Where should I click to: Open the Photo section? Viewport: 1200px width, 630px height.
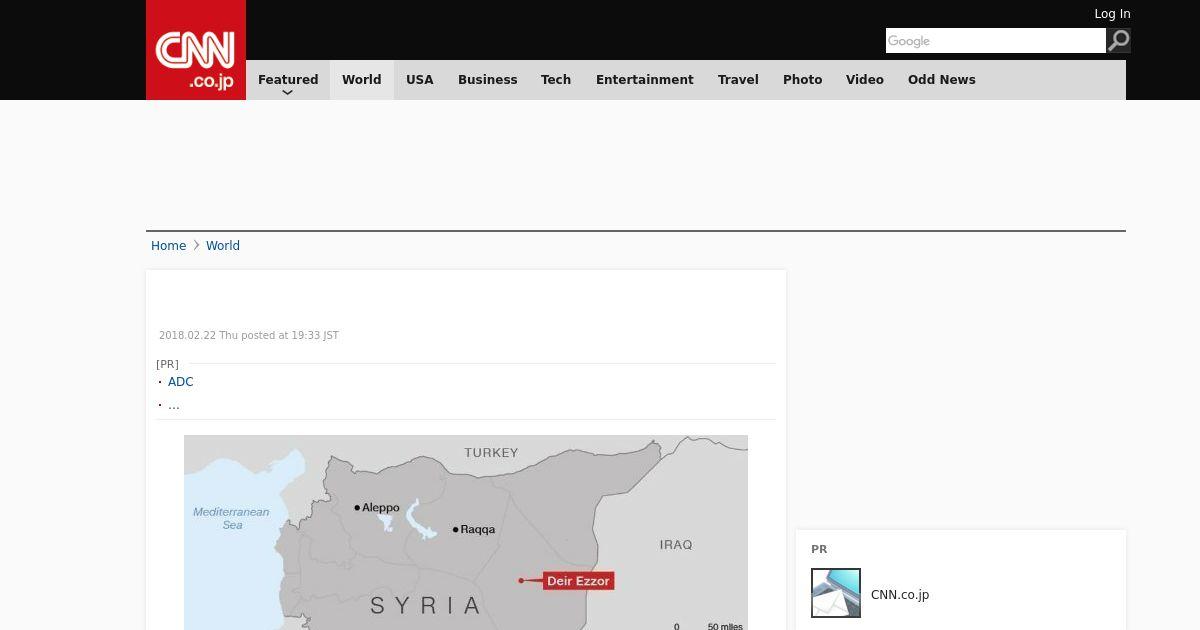click(x=803, y=80)
